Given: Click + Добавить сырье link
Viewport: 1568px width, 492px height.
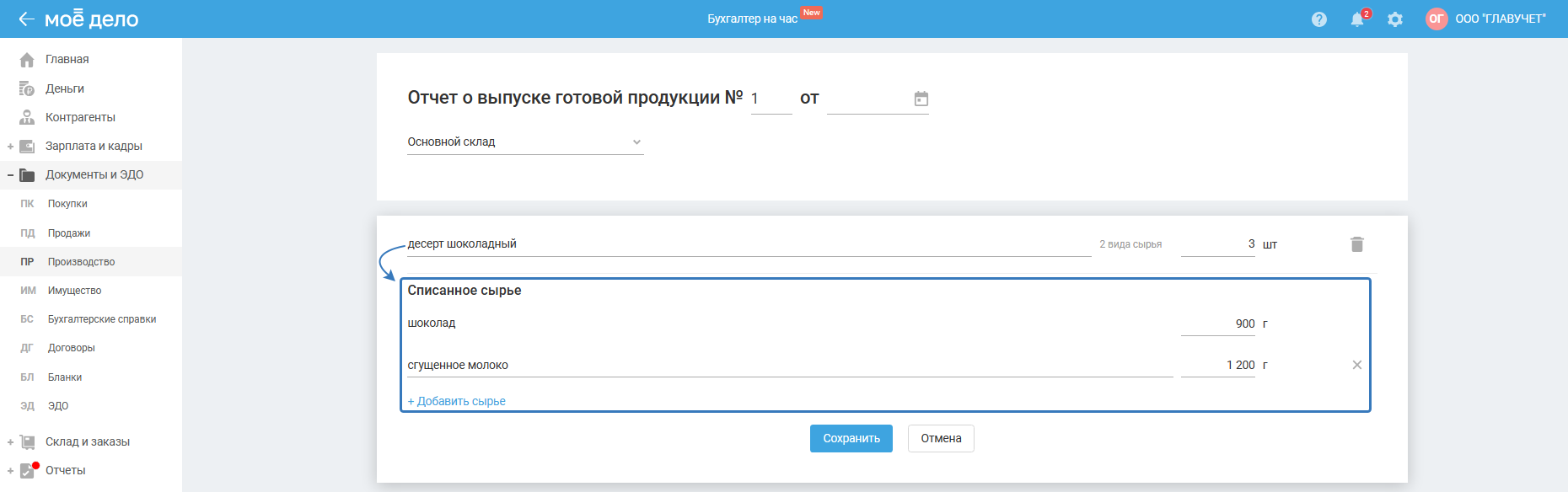Looking at the screenshot, I should pyautogui.click(x=456, y=401).
